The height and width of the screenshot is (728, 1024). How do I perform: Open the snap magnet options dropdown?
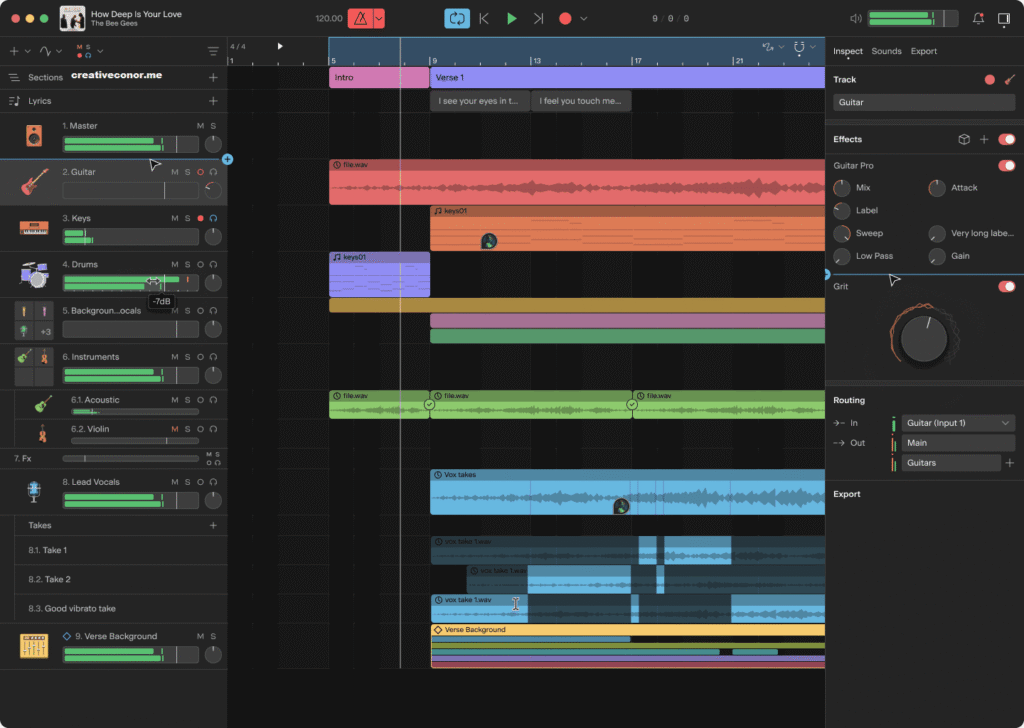click(813, 47)
